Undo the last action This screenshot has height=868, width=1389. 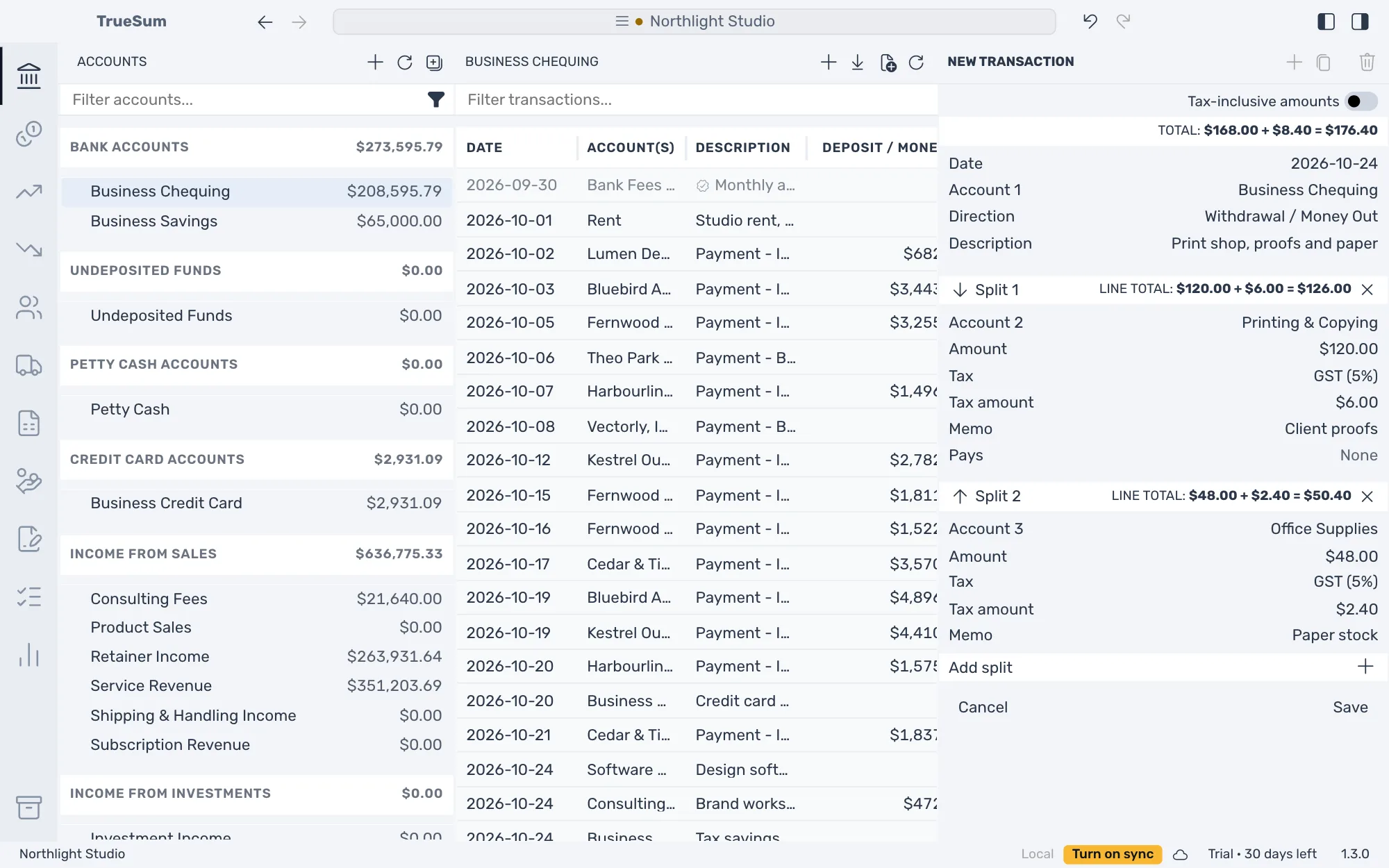tap(1090, 22)
